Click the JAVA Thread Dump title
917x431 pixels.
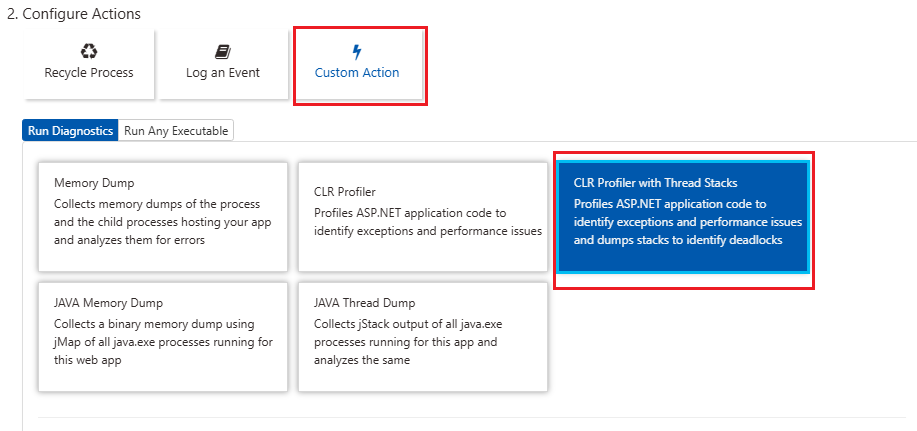click(x=364, y=303)
